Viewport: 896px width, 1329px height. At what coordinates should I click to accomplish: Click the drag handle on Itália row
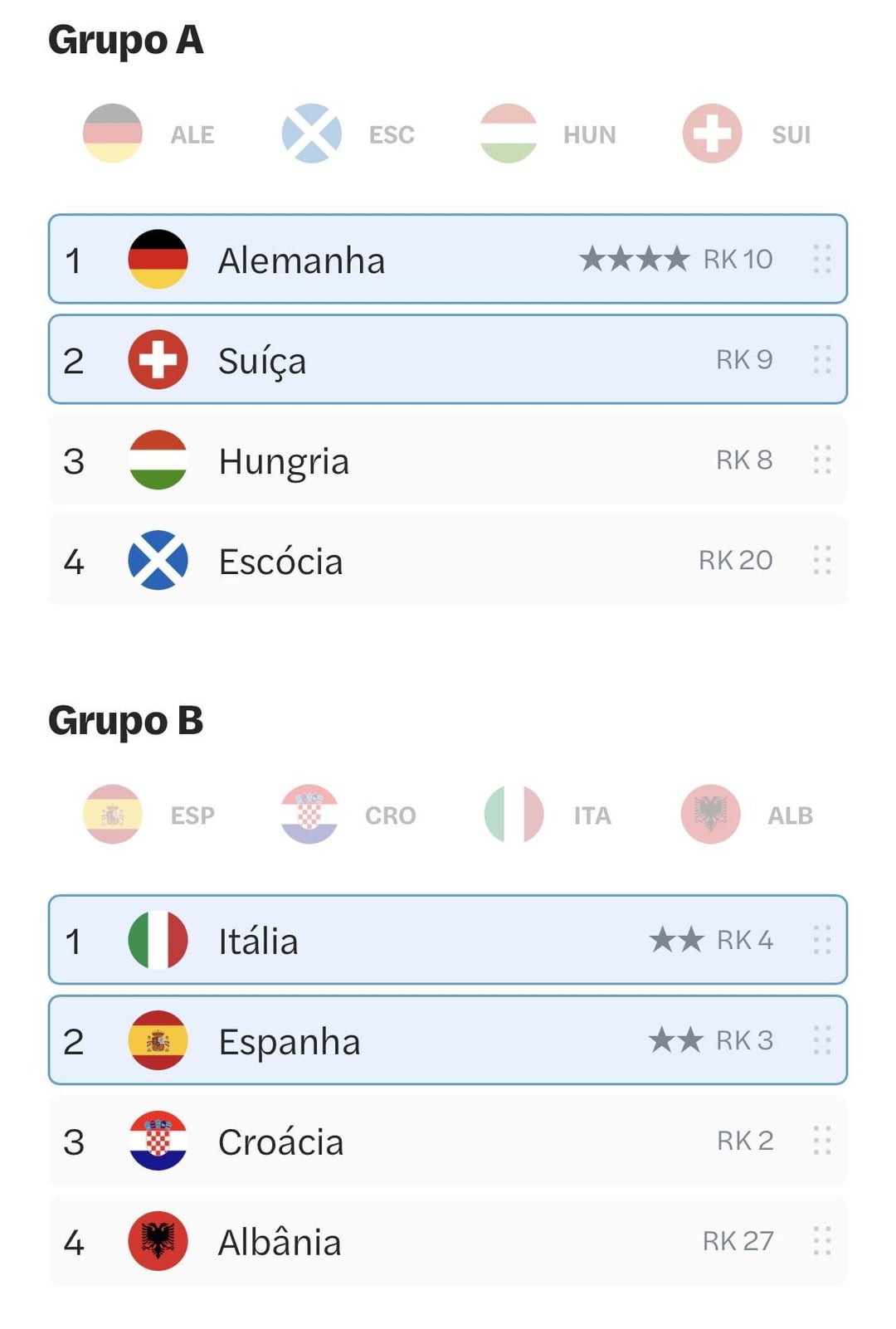click(x=822, y=940)
